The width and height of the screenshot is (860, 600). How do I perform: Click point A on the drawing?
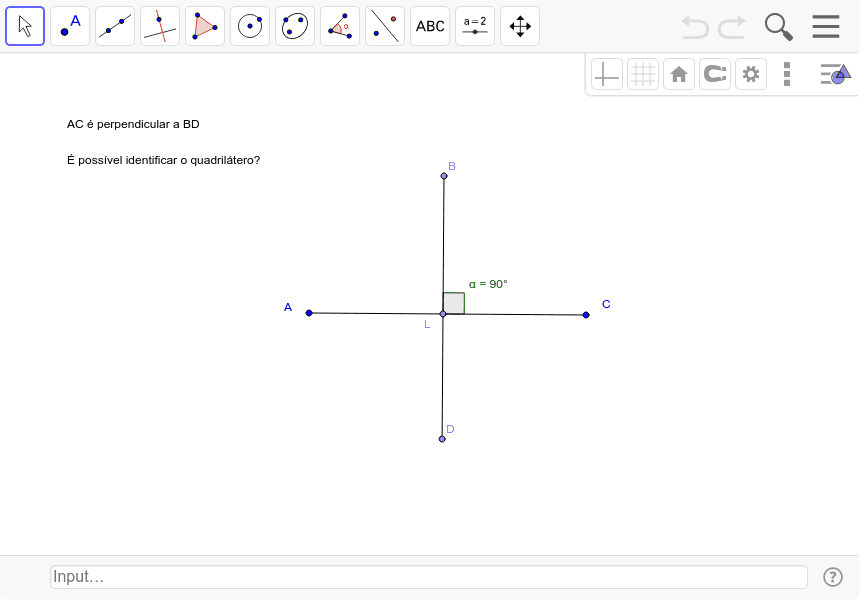point(309,313)
